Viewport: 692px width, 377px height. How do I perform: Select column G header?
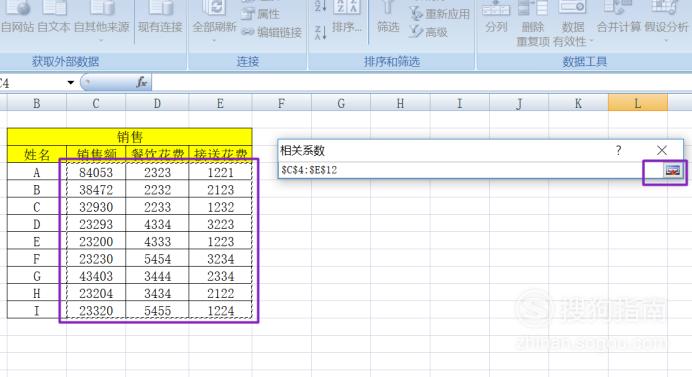point(341,103)
